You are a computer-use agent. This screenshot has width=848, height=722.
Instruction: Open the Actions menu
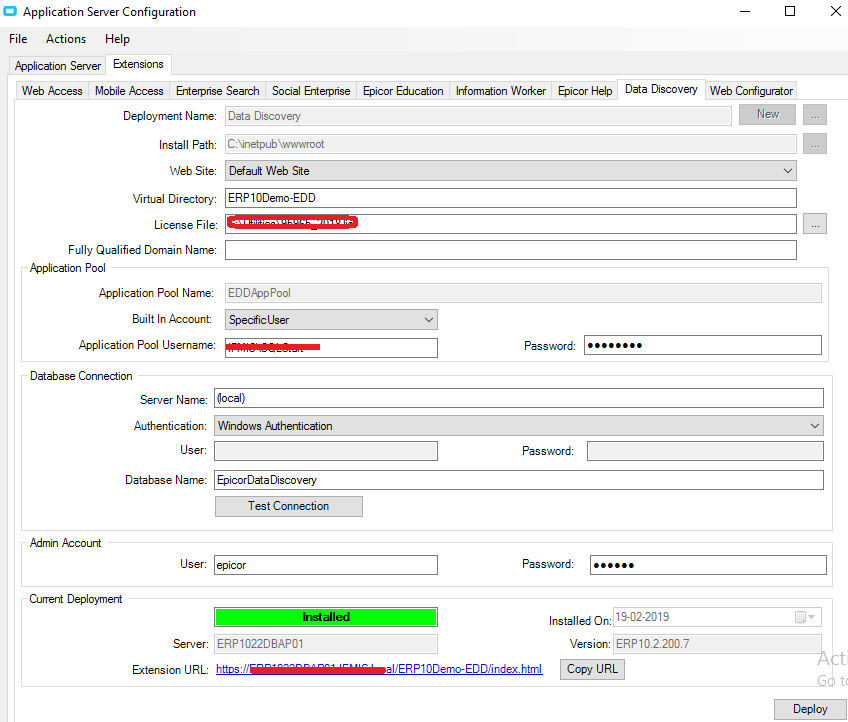pyautogui.click(x=66, y=39)
